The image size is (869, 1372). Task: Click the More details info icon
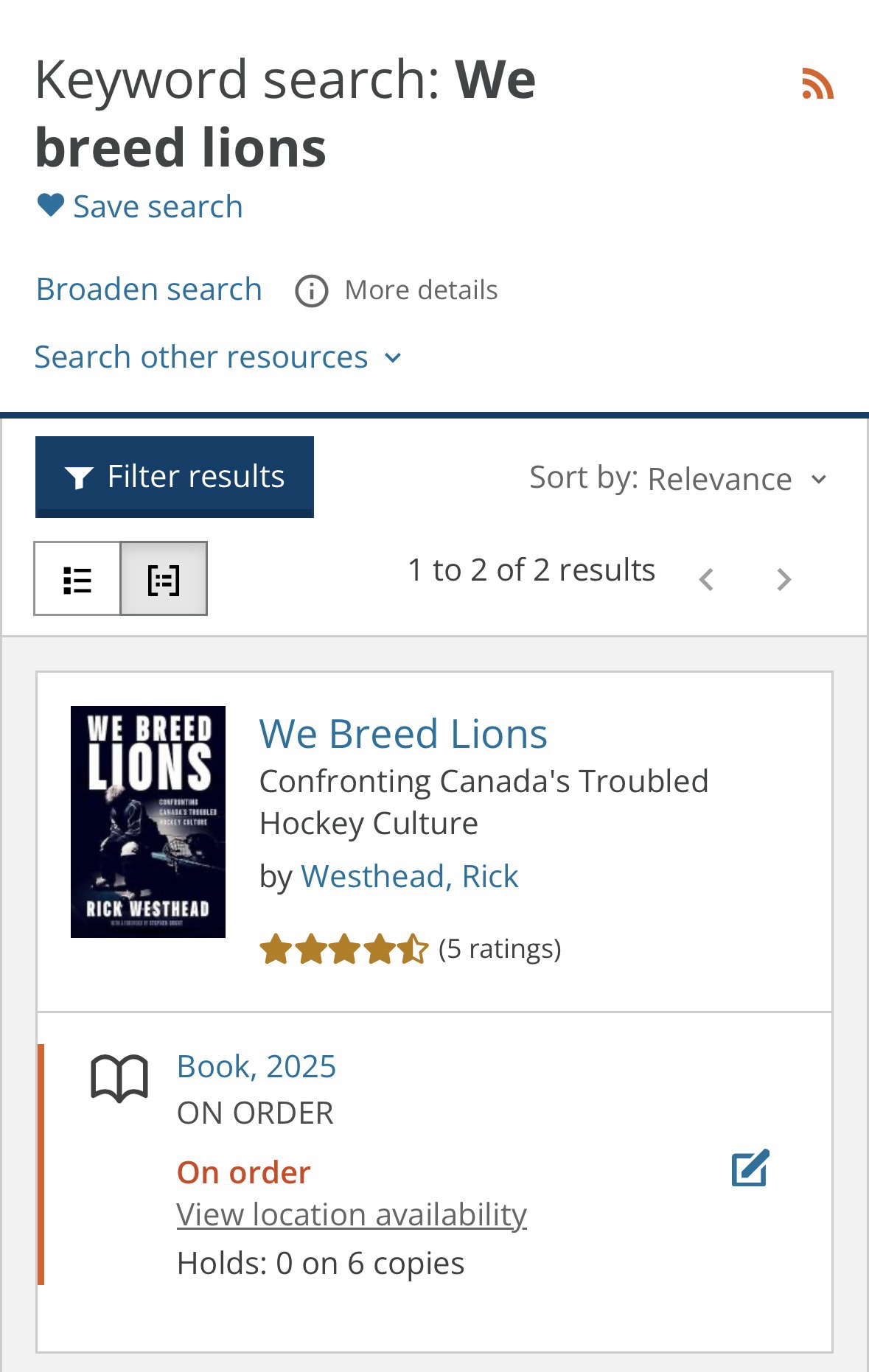311,291
